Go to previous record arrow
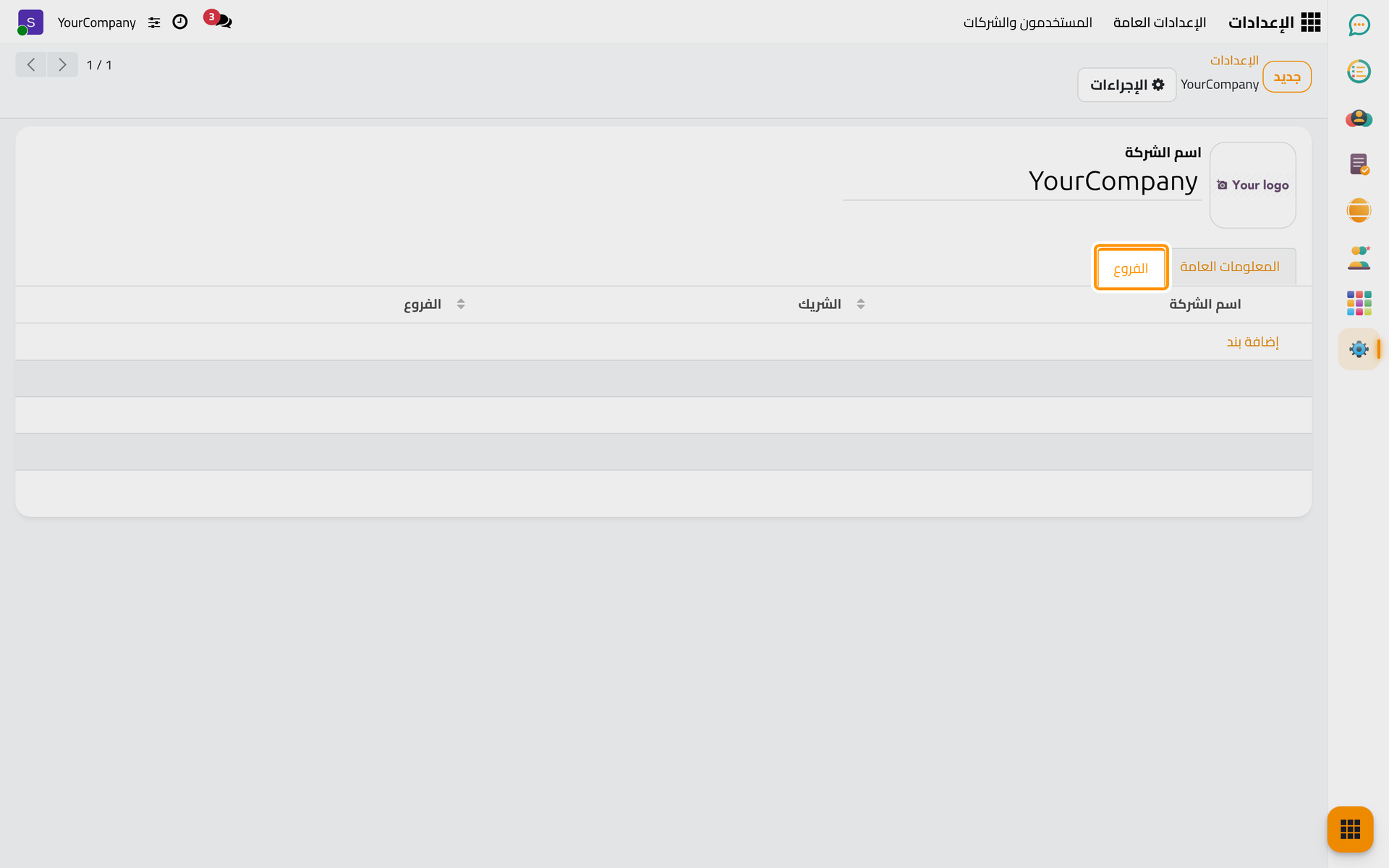Screen dimensions: 1389x868 (31, 65)
